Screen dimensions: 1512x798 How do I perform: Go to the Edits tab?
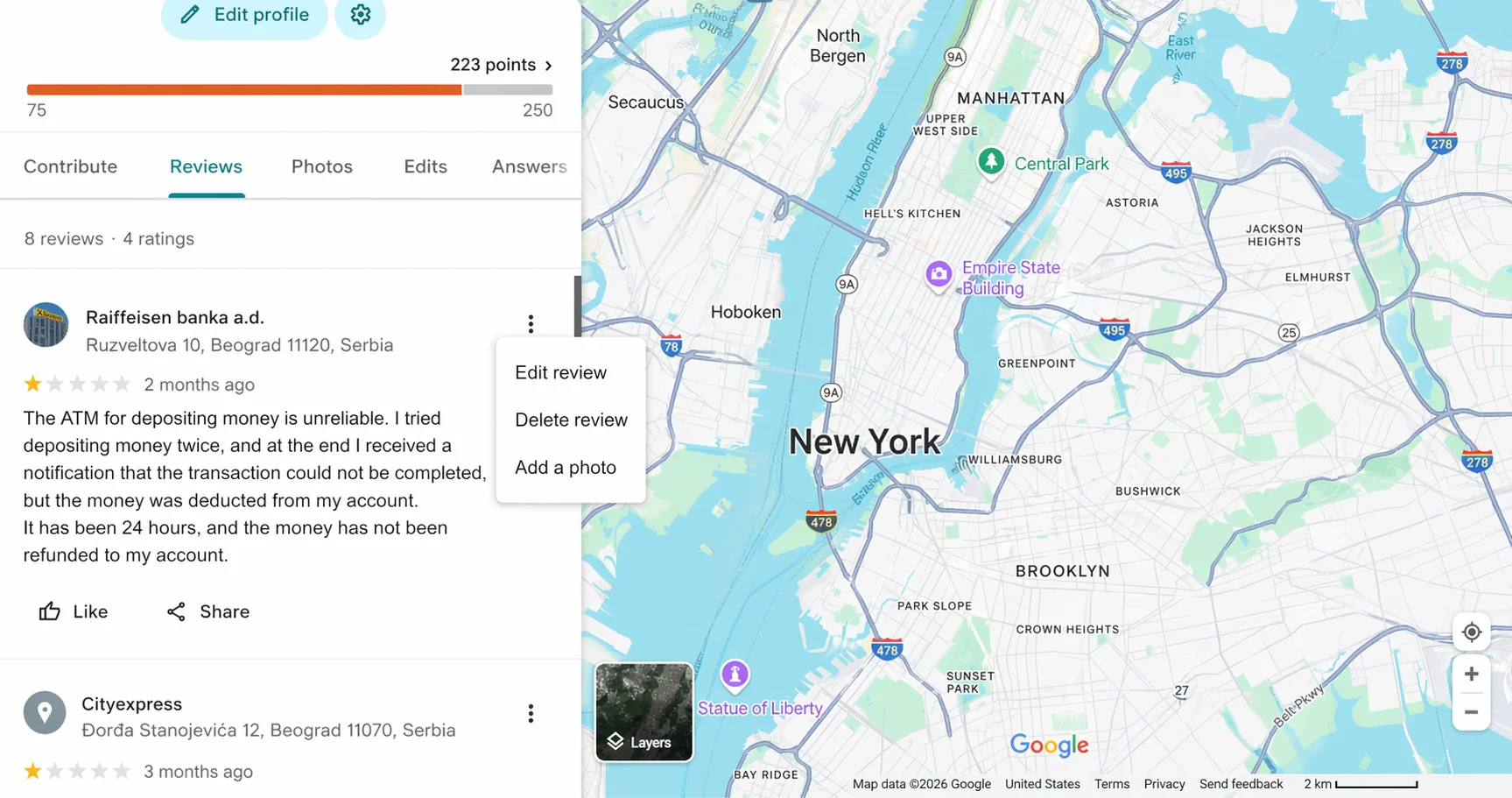(x=425, y=166)
